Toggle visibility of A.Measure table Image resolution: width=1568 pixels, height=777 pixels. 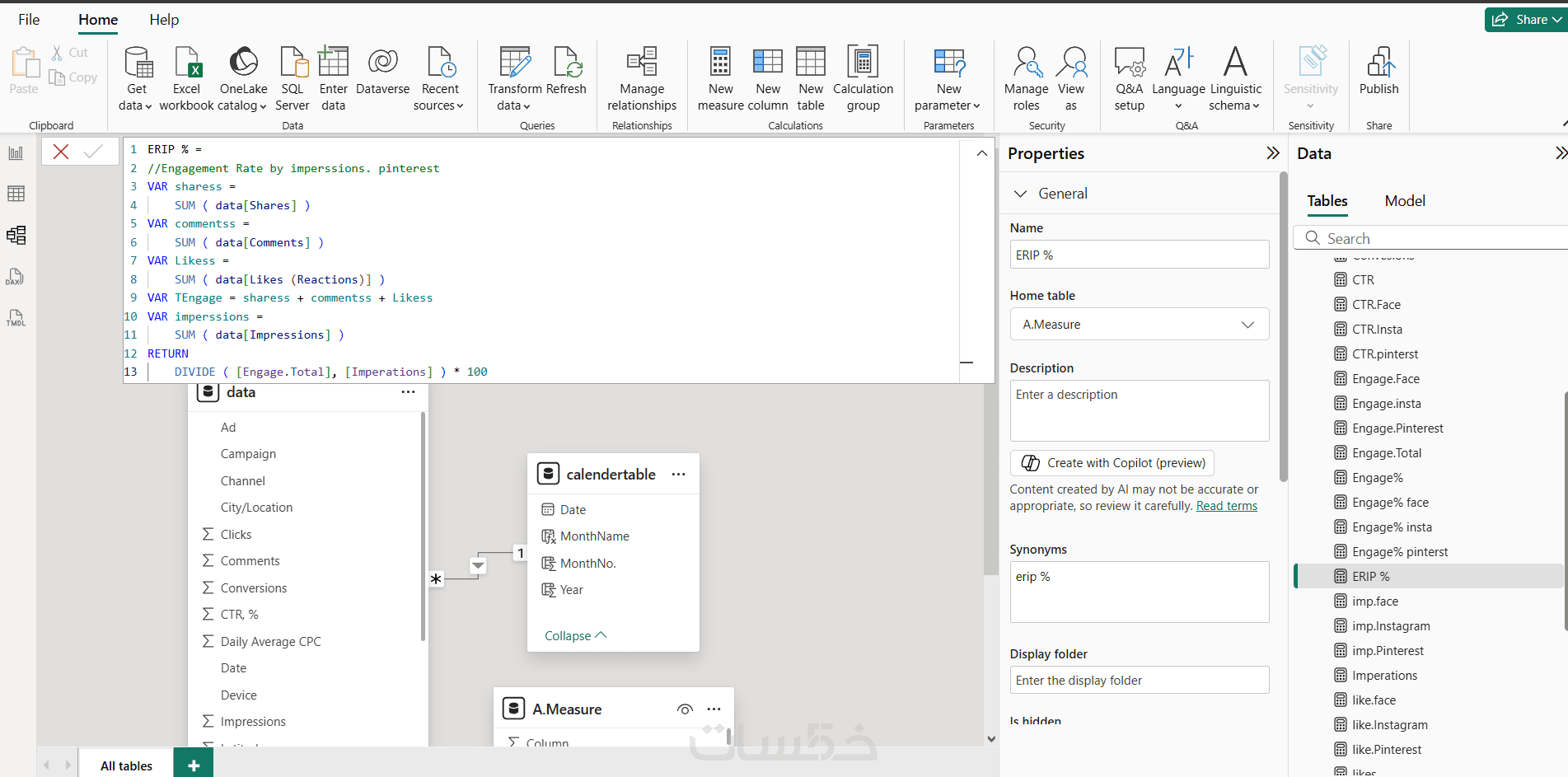click(685, 709)
